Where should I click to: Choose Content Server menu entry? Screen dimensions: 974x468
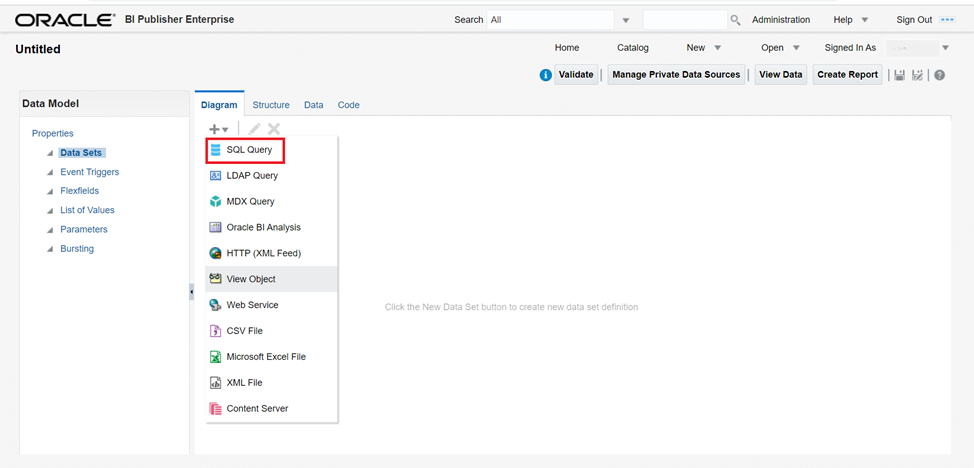[x=271, y=409]
